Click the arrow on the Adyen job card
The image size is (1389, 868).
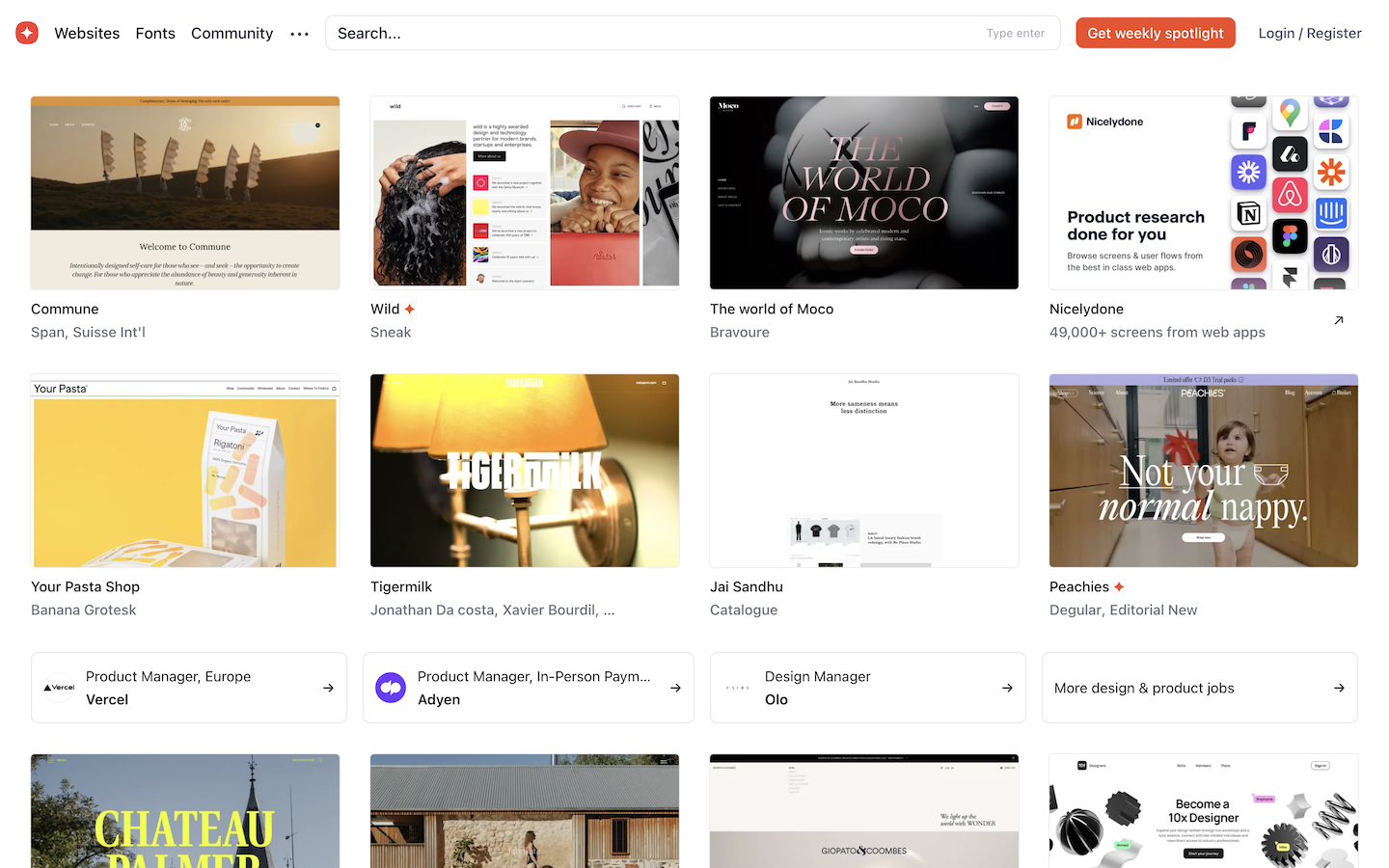click(675, 688)
